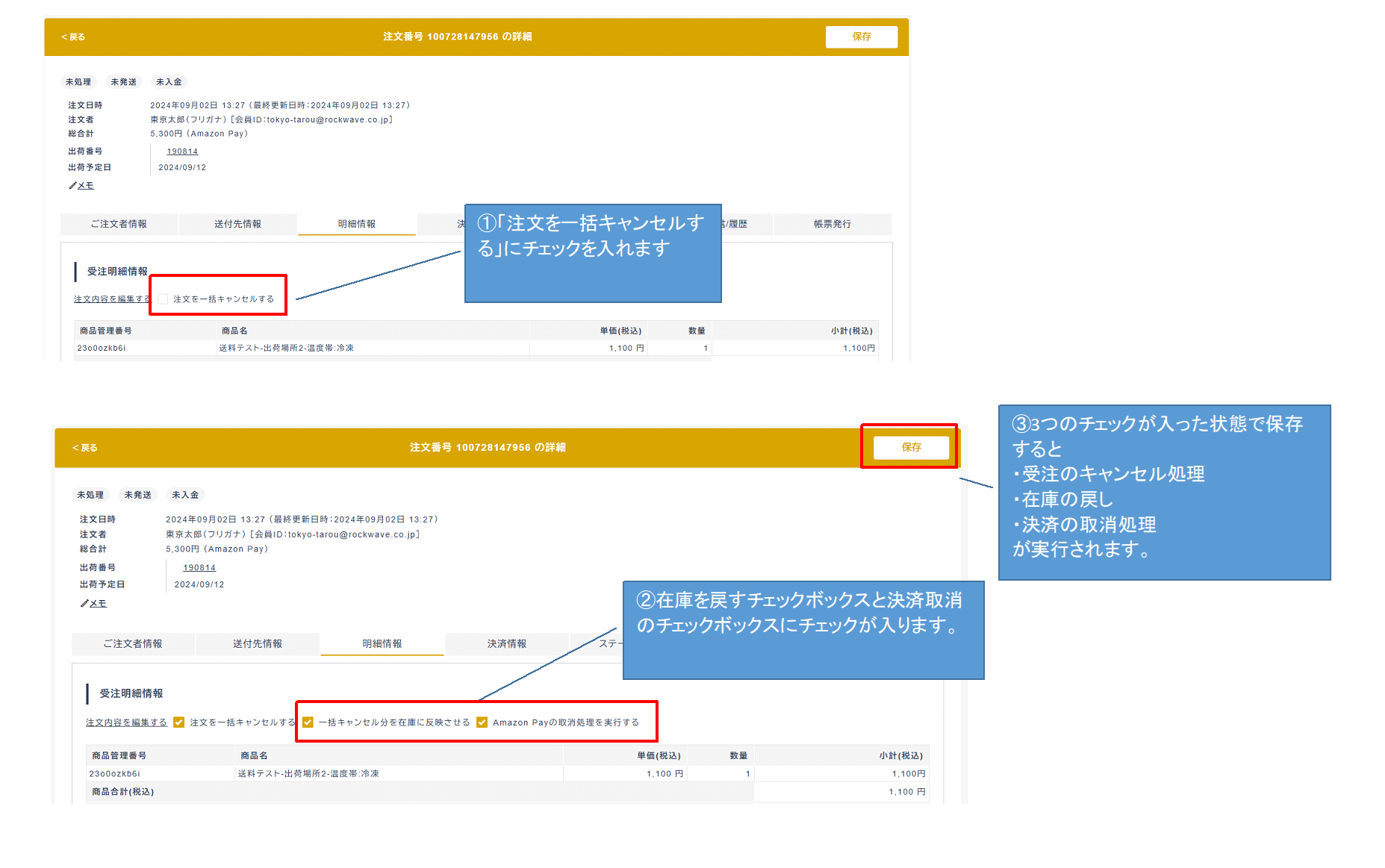This screenshot has width=1385, height=868.
Task: Go back via 戻る in the upper header
Action: 73,37
